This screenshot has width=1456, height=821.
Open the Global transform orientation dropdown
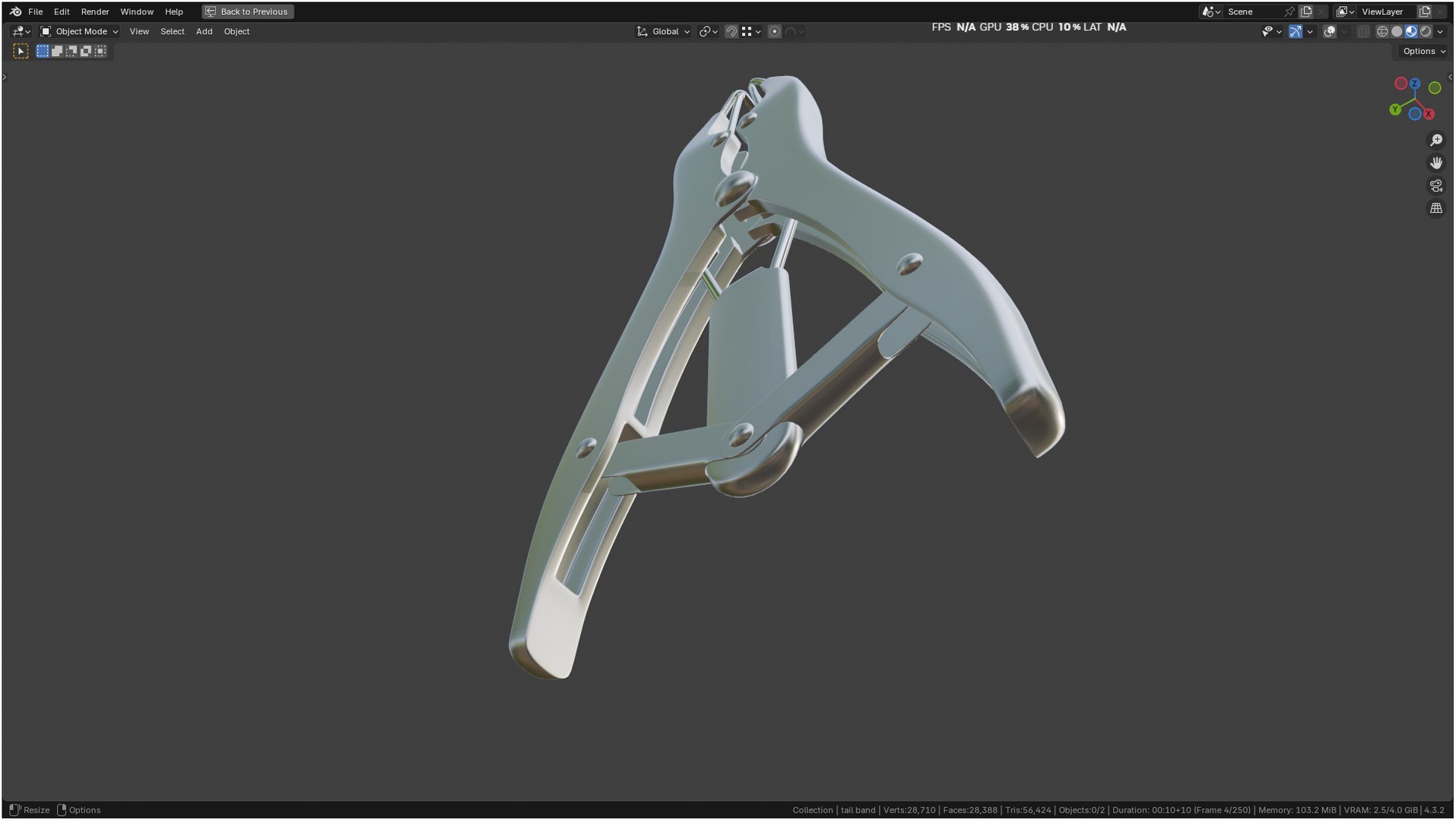tap(664, 31)
